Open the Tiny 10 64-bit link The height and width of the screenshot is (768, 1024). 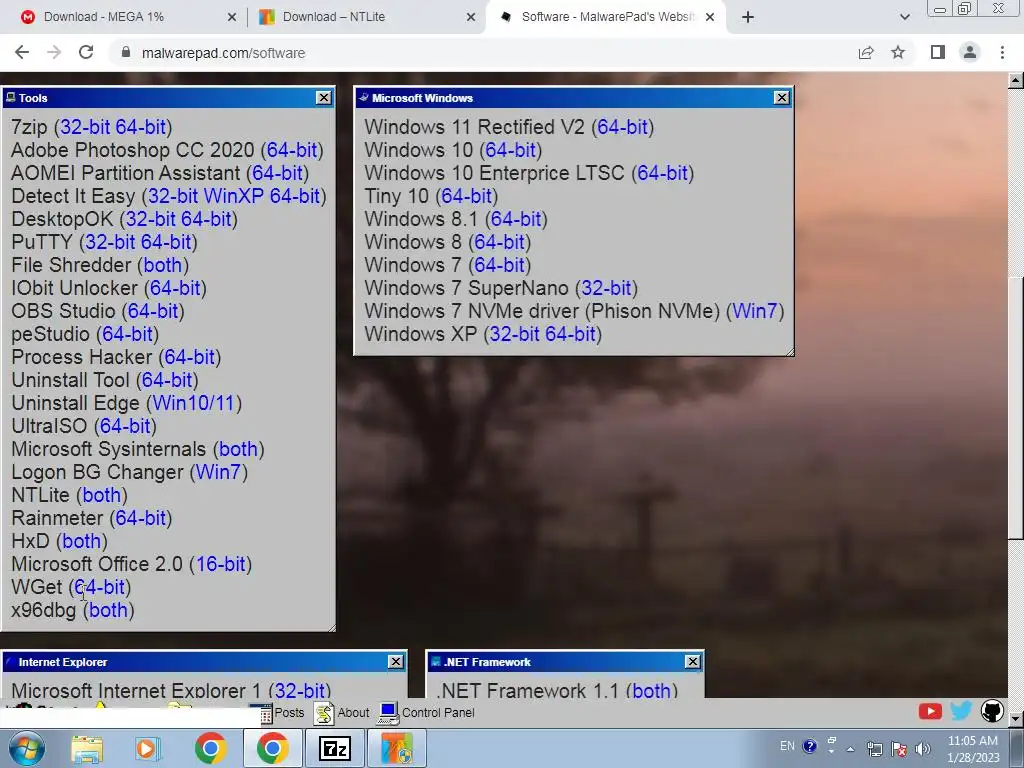tap(466, 196)
